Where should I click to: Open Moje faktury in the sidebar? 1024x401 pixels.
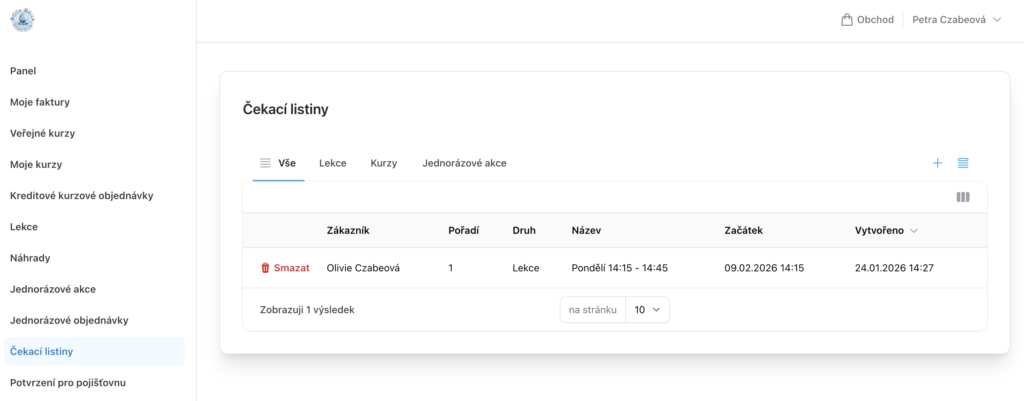point(40,102)
